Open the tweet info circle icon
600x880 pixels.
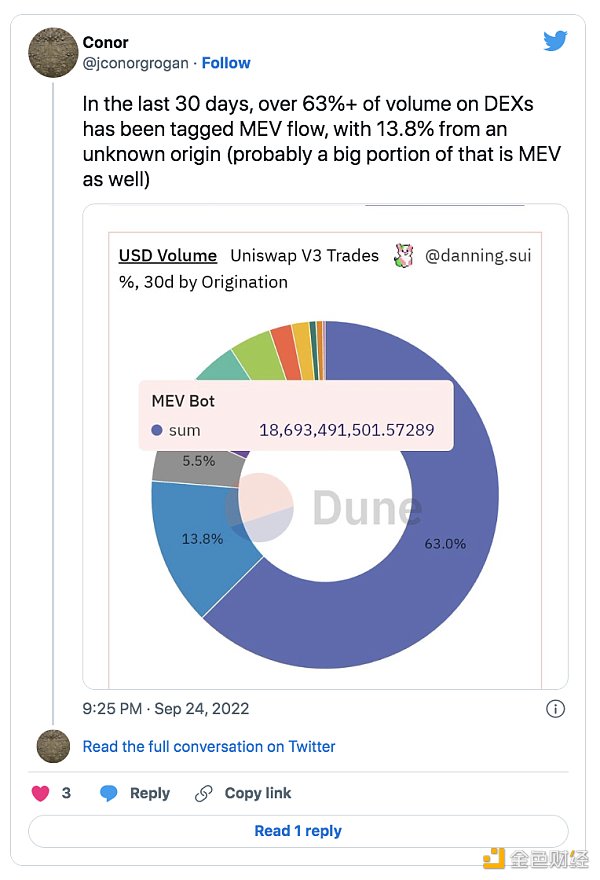(556, 708)
